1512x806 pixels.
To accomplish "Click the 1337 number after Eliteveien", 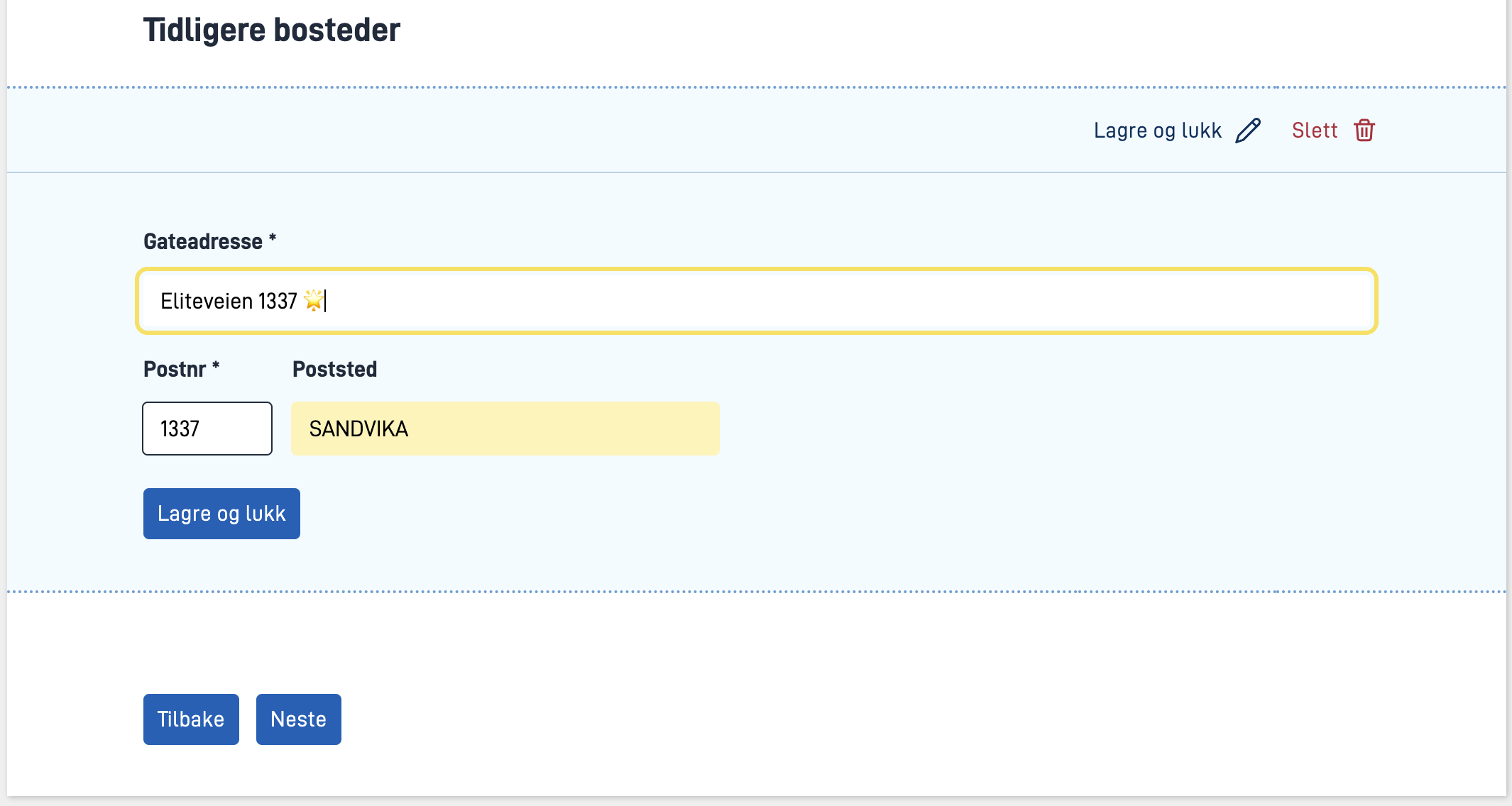I will (278, 302).
